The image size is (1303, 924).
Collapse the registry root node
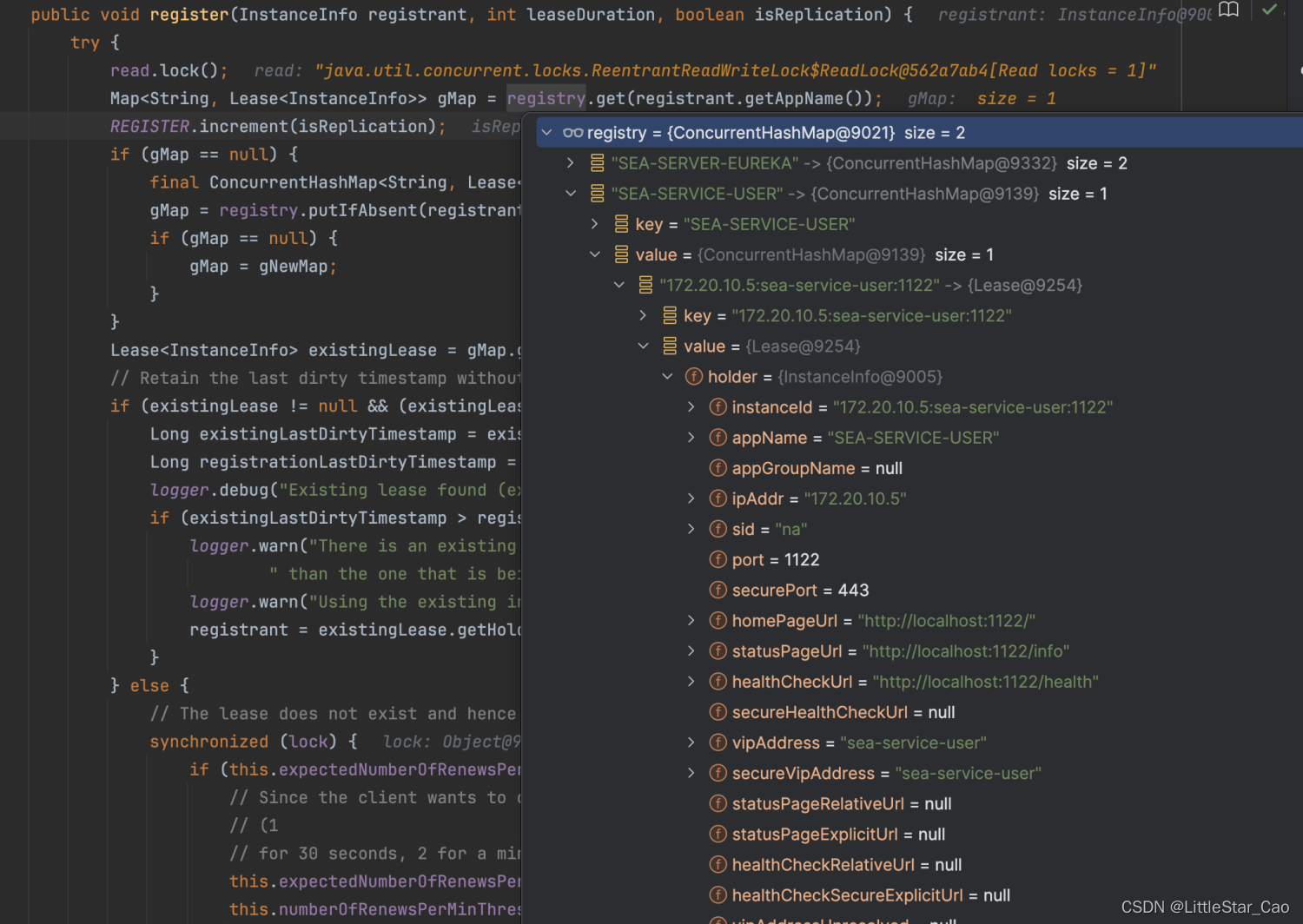pyautogui.click(x=546, y=133)
